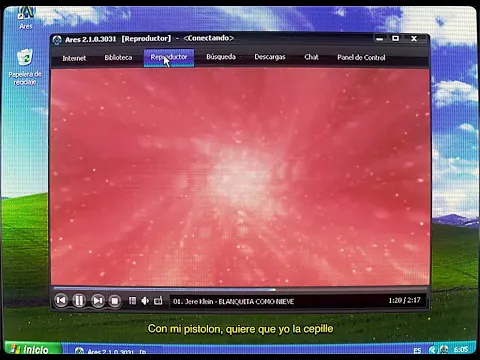
Task: Minimize the Ares window
Action: 379,39
